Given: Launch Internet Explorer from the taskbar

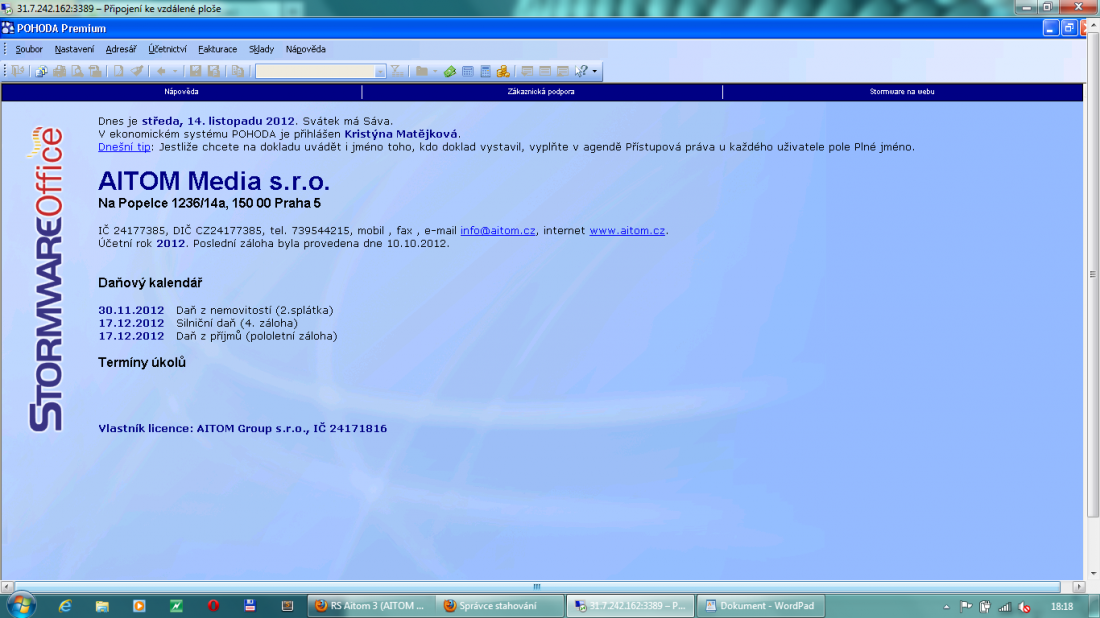Looking at the screenshot, I should 66,606.
